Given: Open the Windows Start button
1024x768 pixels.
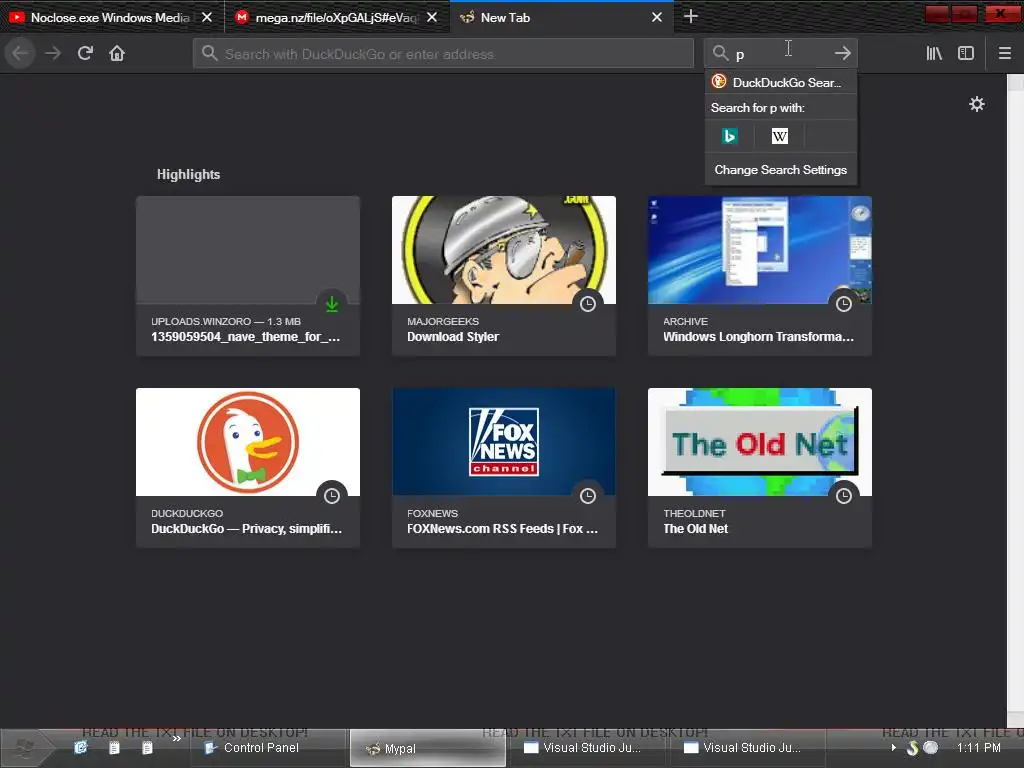Looking at the screenshot, I should click(x=25, y=748).
